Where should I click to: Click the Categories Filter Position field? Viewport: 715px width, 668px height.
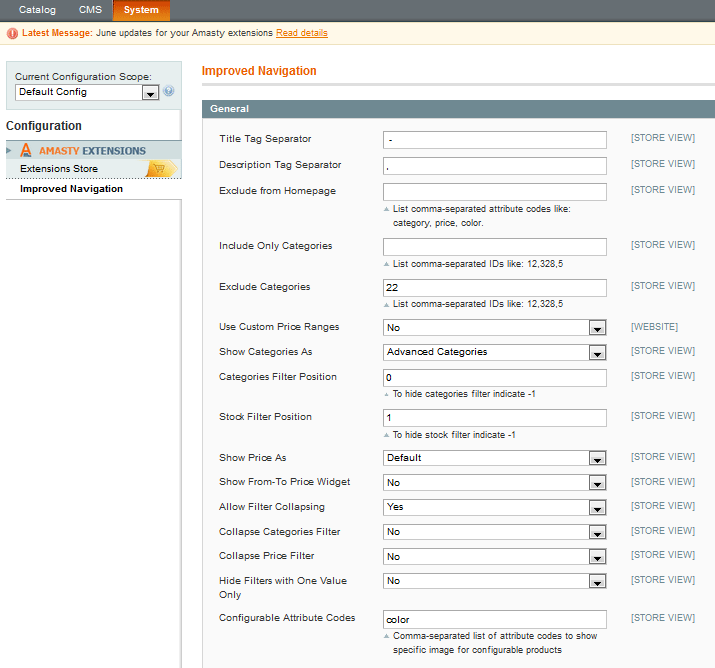[x=495, y=378]
